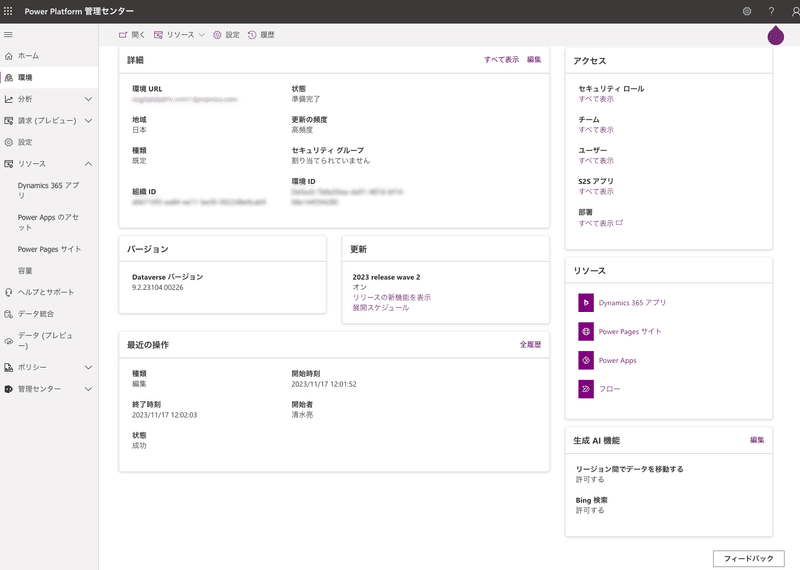Open 展開スケジュール link
Viewport: 800px width, 570px height.
[381, 308]
